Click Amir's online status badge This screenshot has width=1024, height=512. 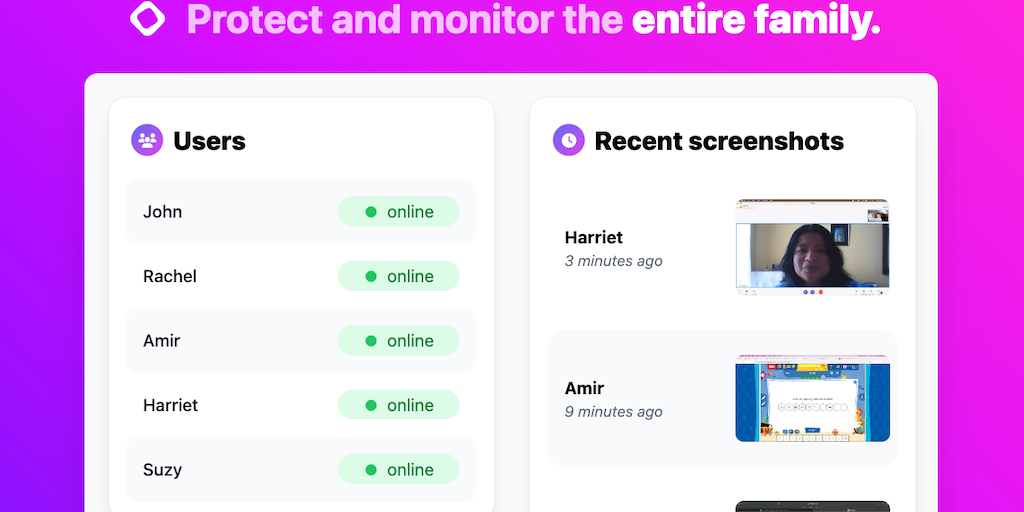pos(398,341)
